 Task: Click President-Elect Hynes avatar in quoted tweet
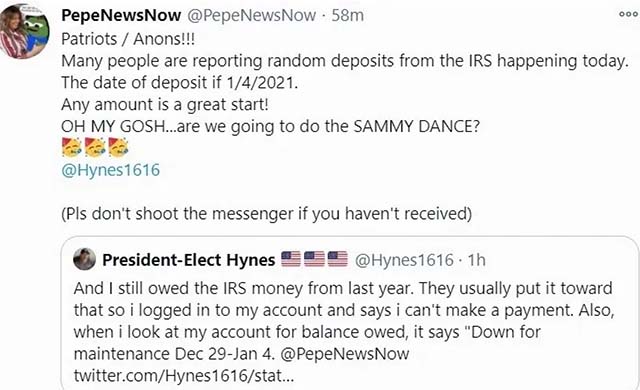(84, 259)
